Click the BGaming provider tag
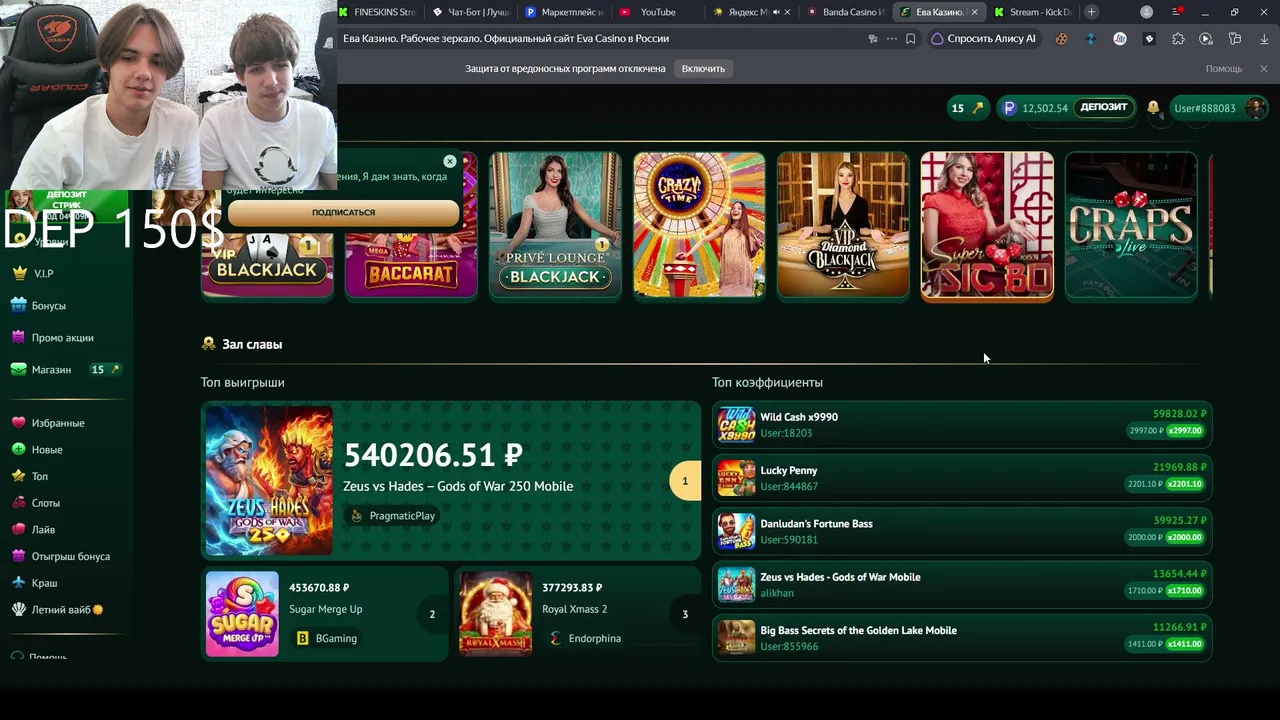 327,638
